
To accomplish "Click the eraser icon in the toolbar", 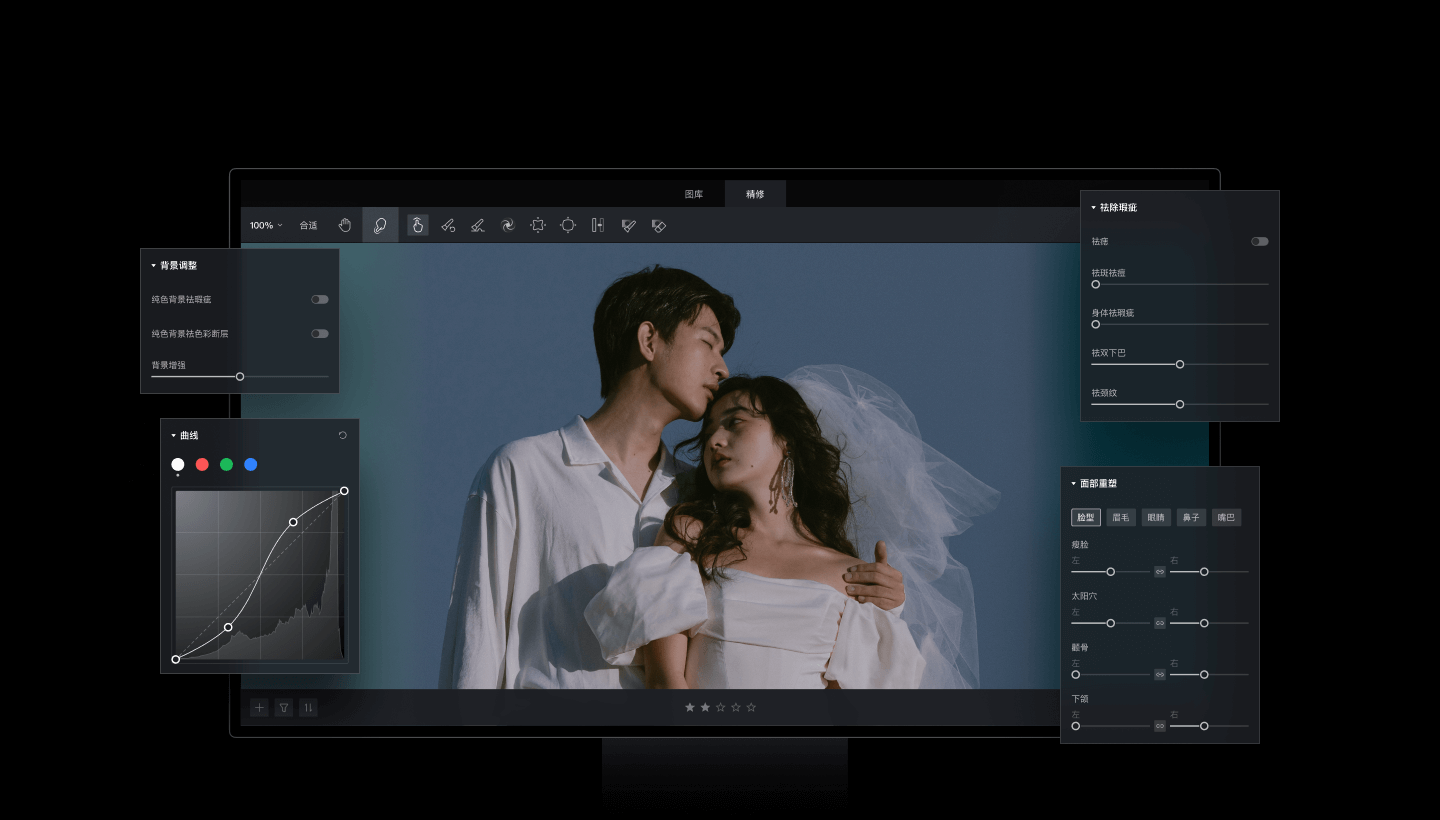I will (658, 226).
